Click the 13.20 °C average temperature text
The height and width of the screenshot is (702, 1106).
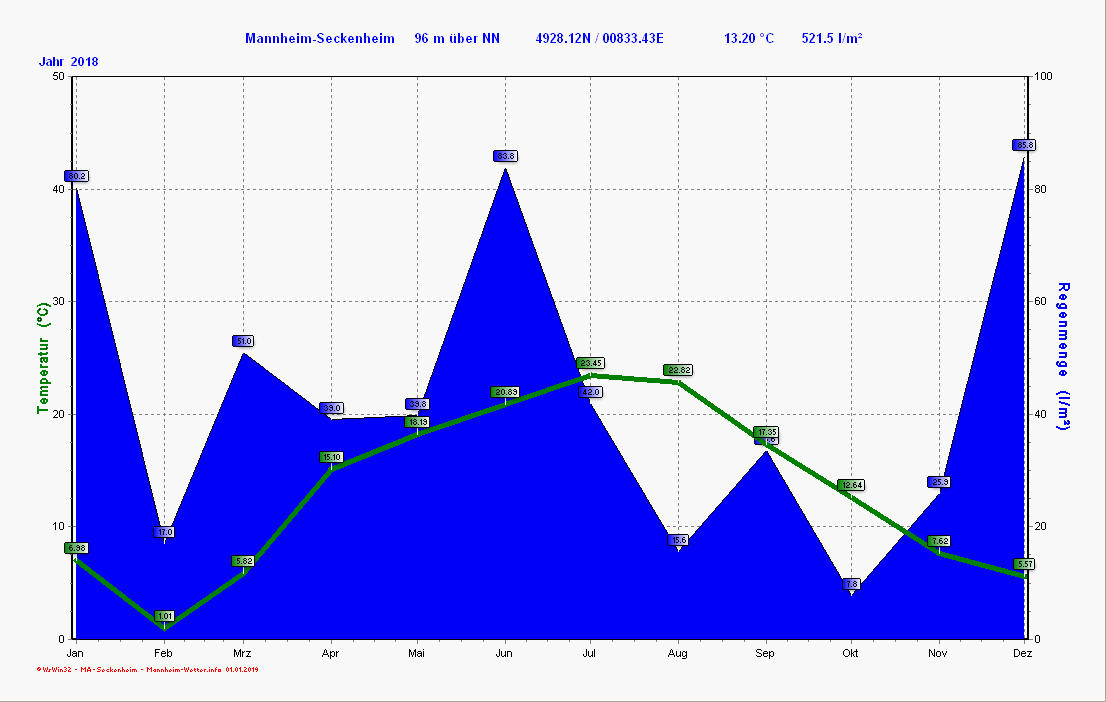pyautogui.click(x=749, y=38)
